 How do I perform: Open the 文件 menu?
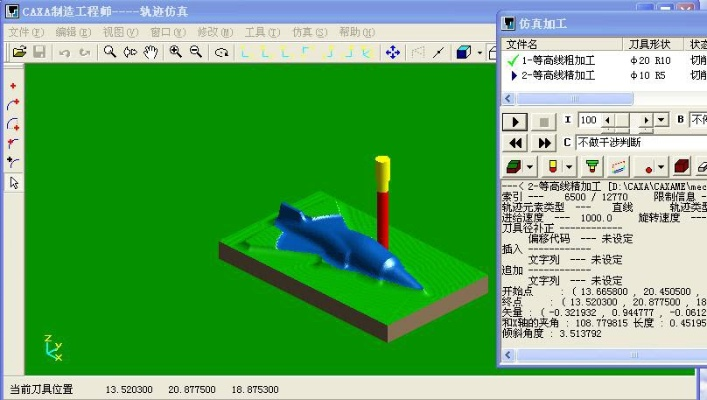point(26,32)
